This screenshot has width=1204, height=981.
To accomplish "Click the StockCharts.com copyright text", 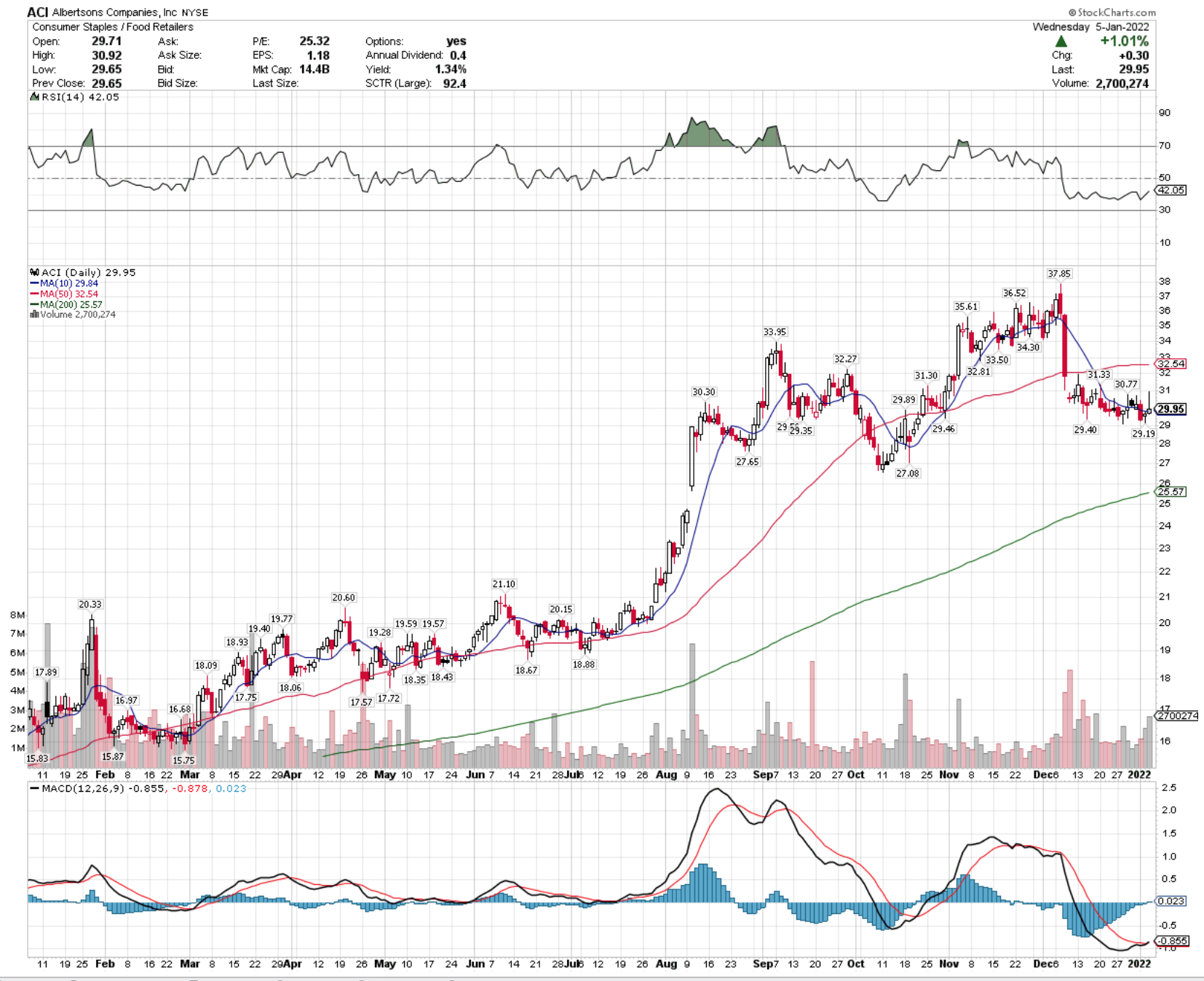I will point(1112,12).
